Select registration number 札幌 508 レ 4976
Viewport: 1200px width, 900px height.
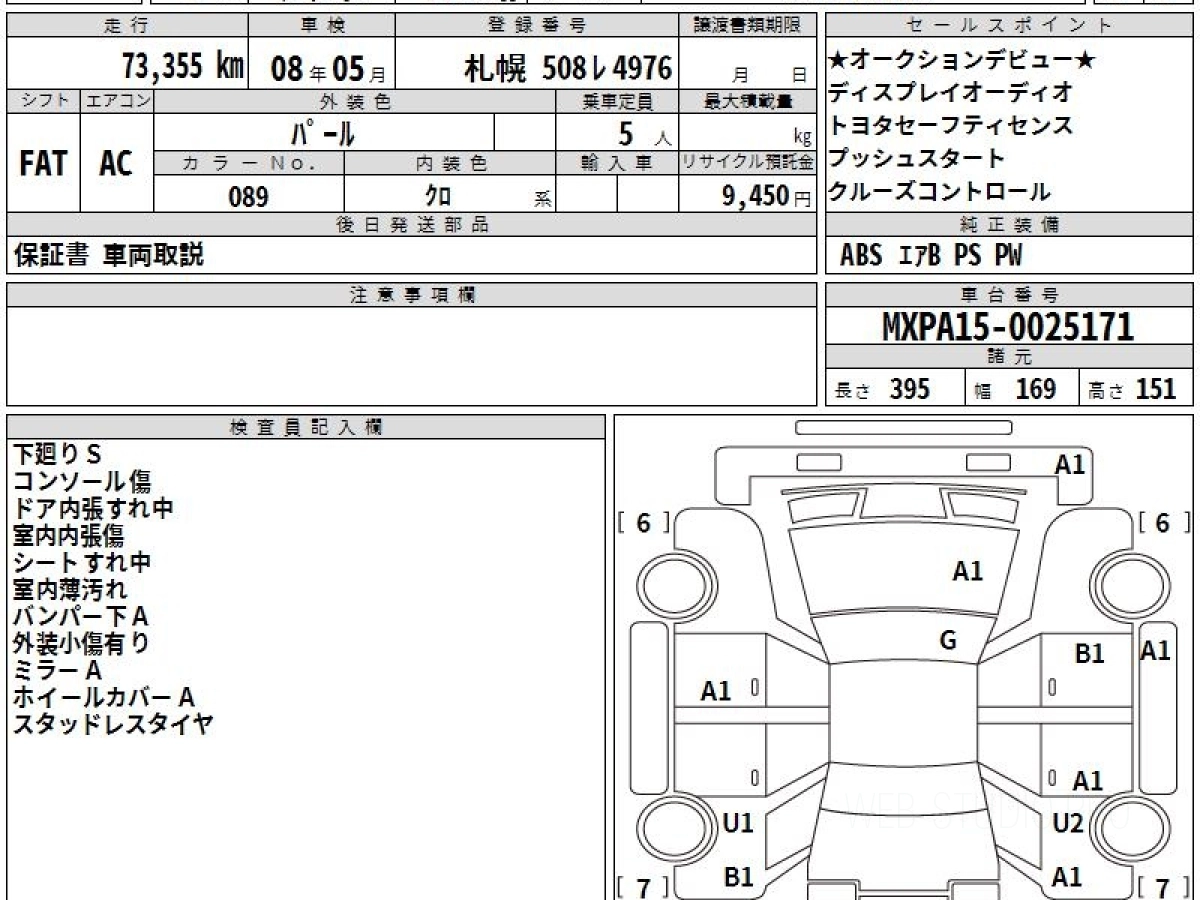568,68
